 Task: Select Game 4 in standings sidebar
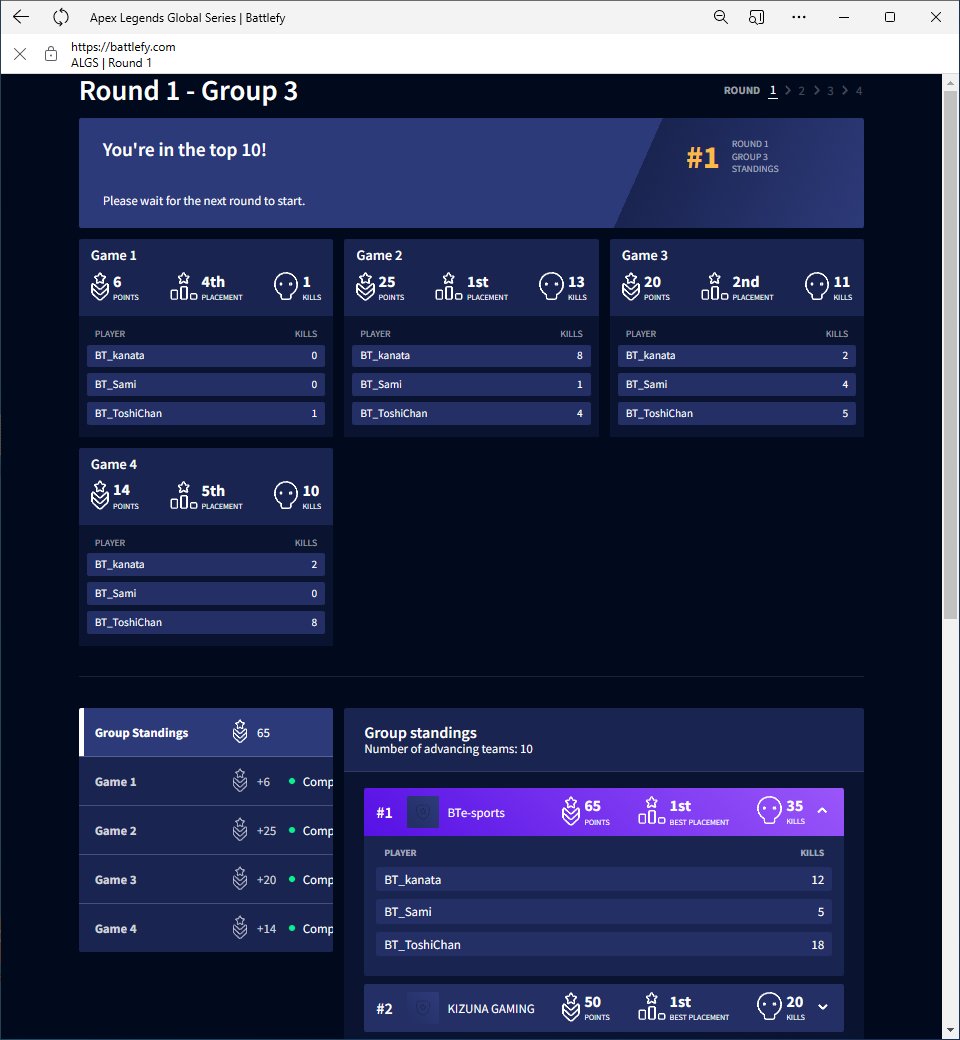tap(206, 929)
